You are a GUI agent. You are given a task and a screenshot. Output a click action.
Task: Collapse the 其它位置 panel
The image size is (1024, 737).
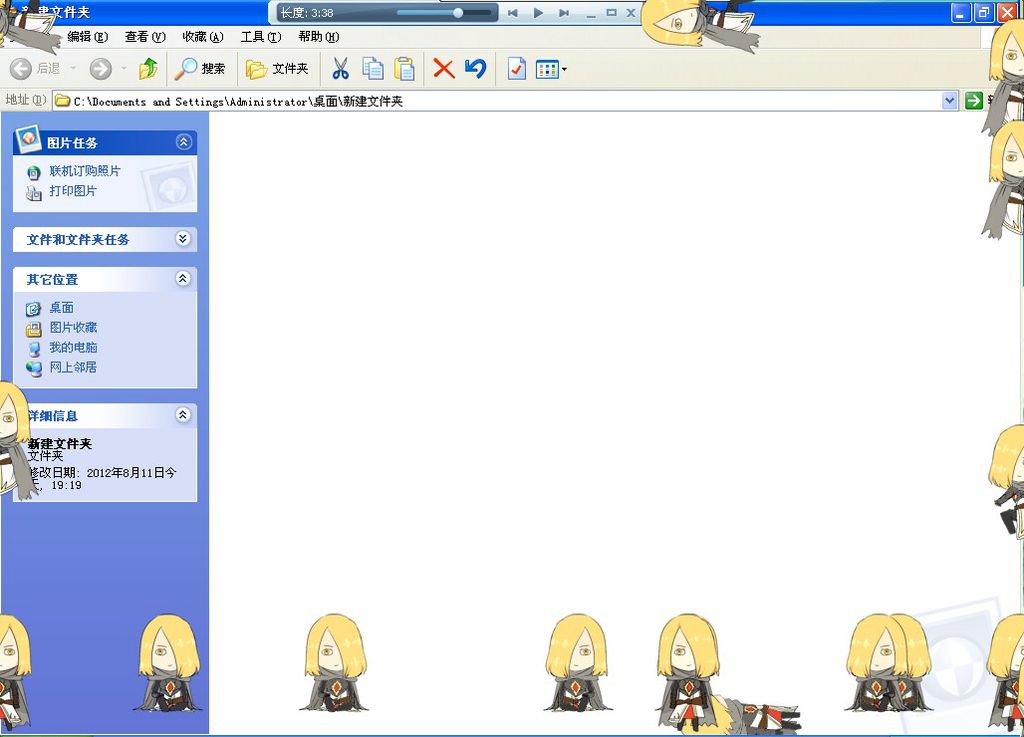[x=182, y=279]
